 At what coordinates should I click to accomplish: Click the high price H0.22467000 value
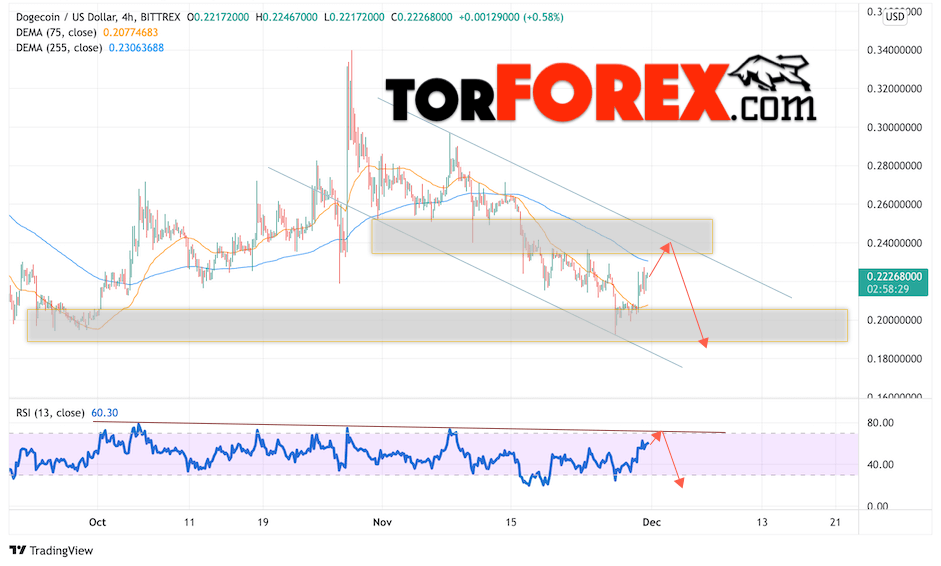pos(286,17)
